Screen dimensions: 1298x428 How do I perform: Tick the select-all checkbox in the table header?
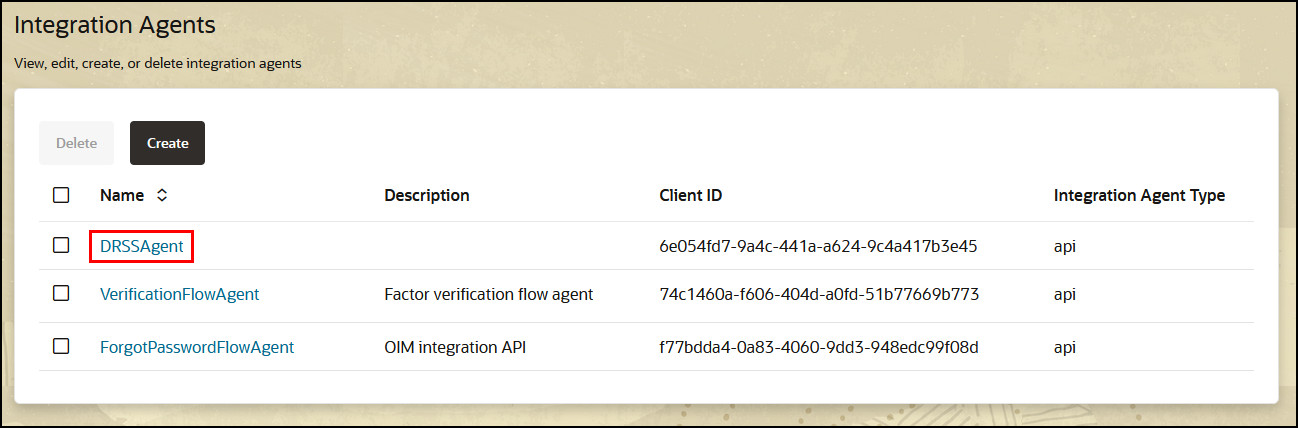tap(61, 195)
